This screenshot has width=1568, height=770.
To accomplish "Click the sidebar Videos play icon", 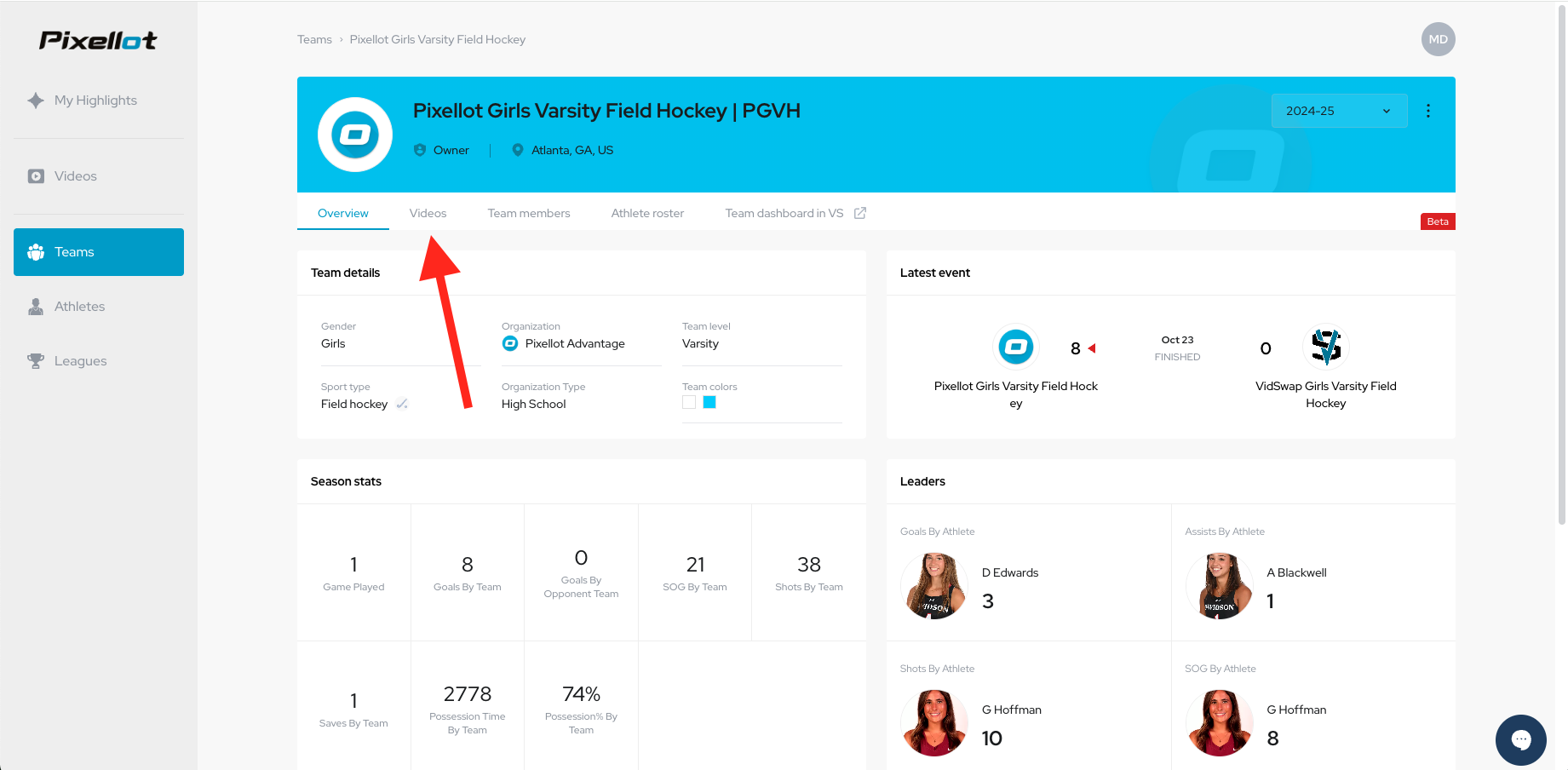I will (36, 176).
